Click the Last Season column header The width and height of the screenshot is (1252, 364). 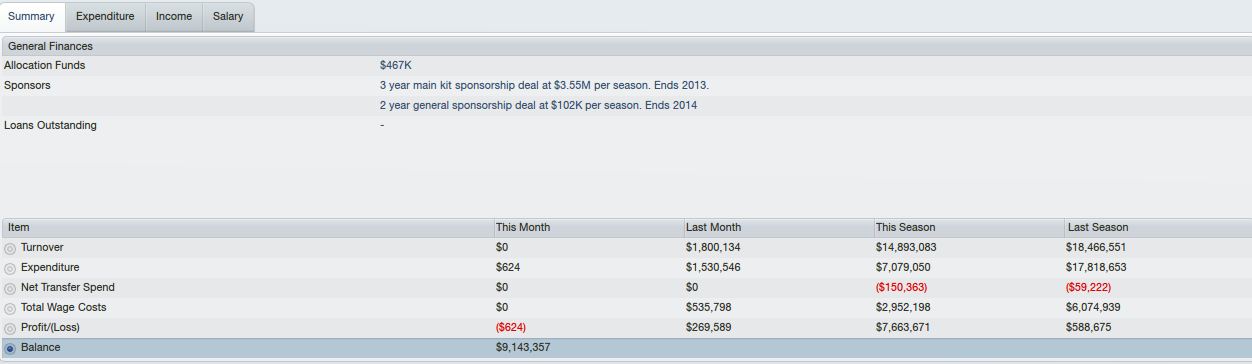coord(1158,227)
